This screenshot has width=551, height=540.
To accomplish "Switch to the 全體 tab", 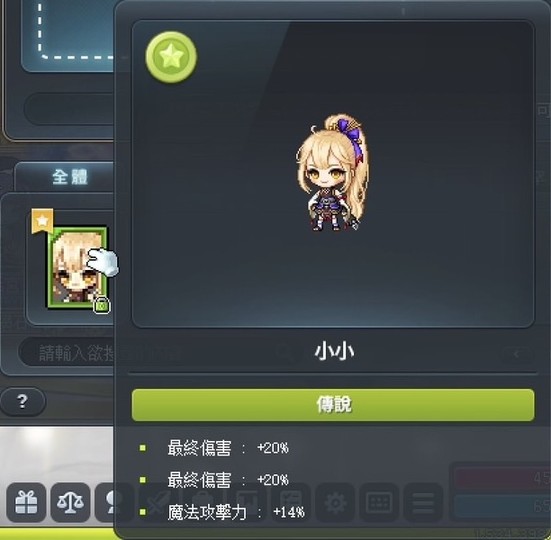I will pos(70,177).
